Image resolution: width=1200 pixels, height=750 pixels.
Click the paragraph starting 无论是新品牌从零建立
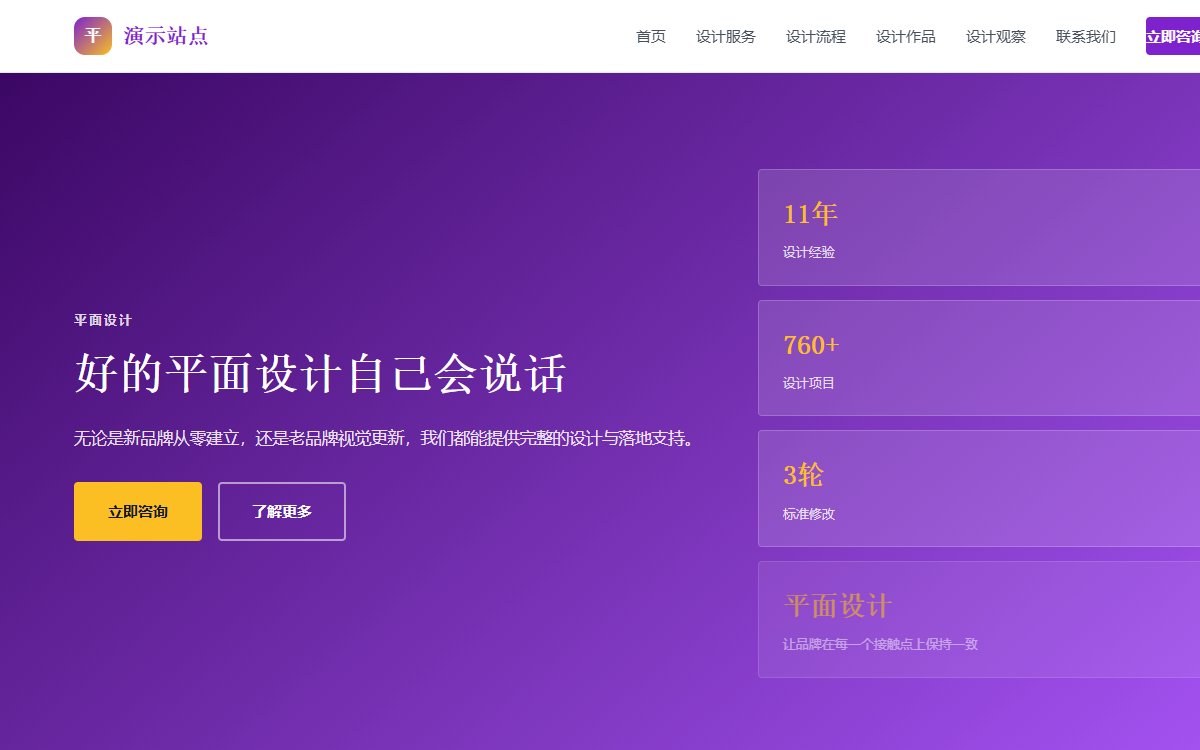point(385,438)
